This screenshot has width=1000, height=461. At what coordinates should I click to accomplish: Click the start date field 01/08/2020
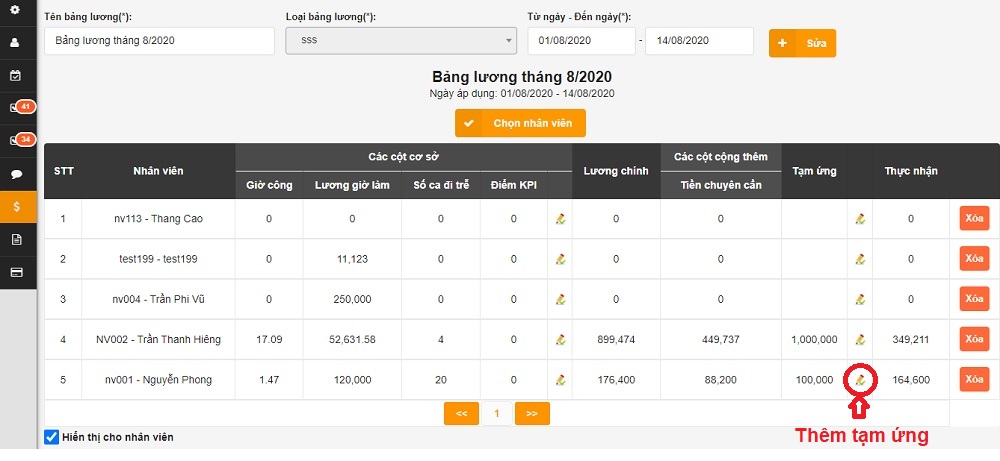[x=582, y=41]
